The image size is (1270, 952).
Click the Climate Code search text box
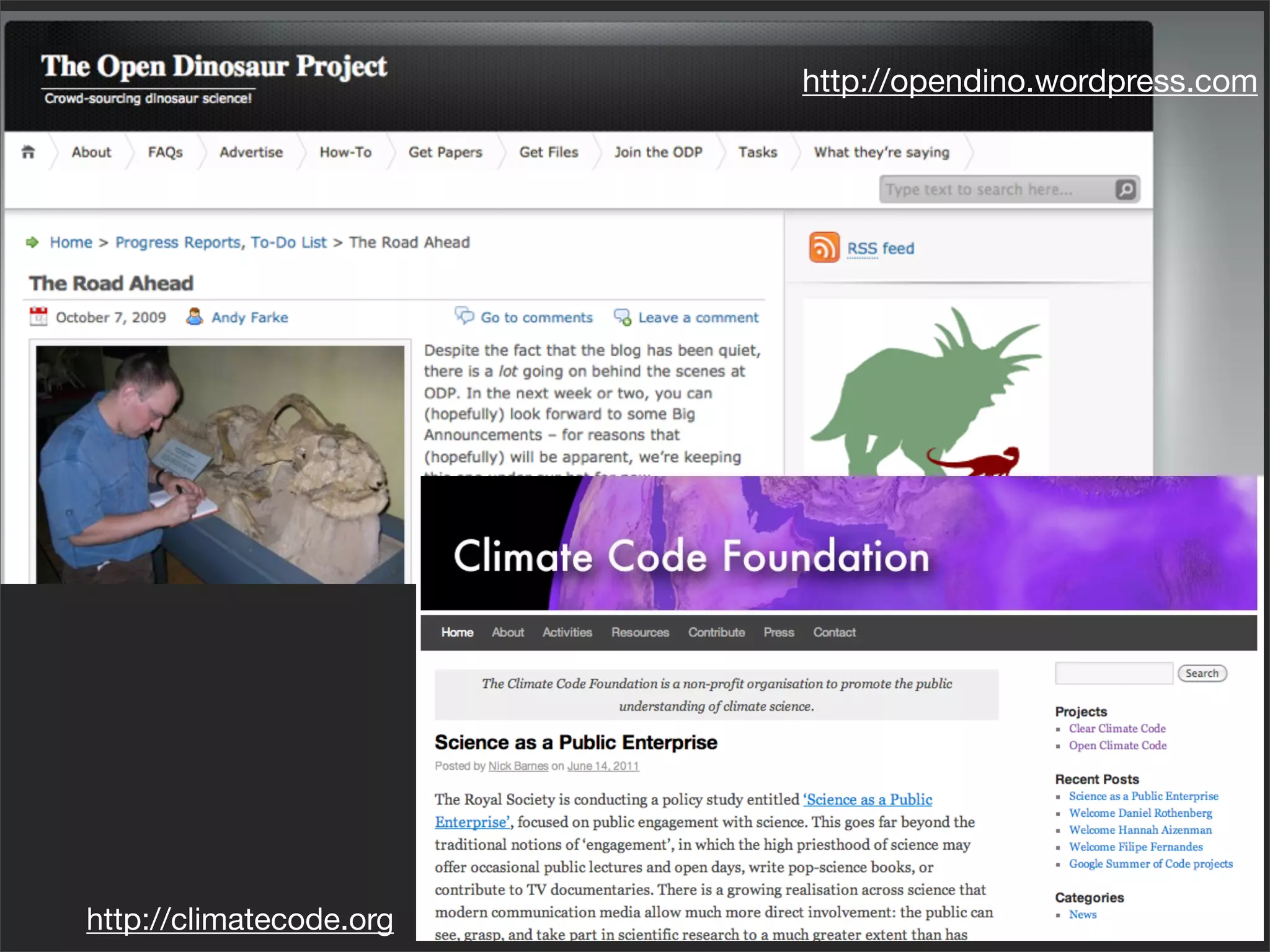1114,673
